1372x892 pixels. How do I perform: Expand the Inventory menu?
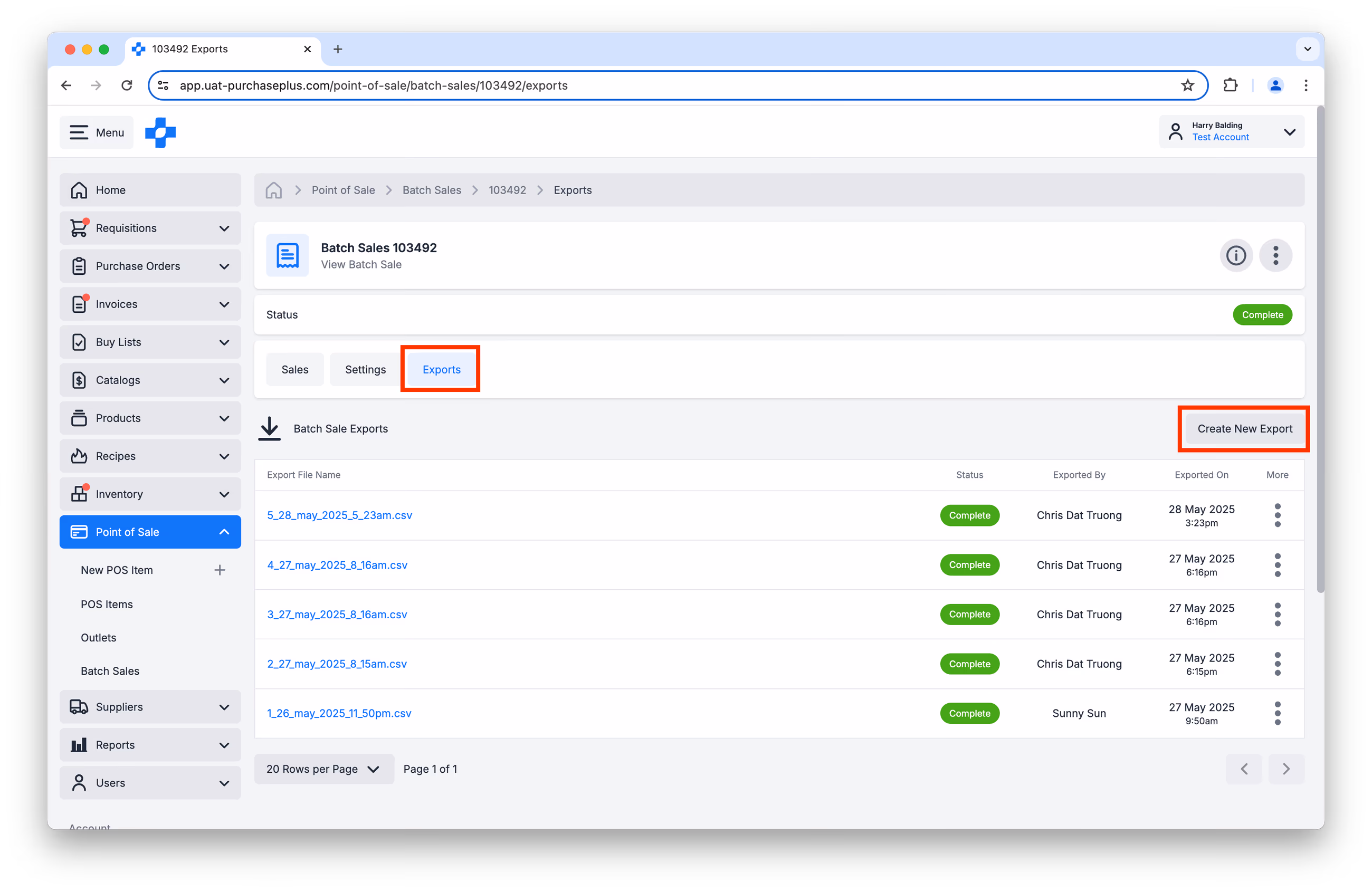click(150, 494)
